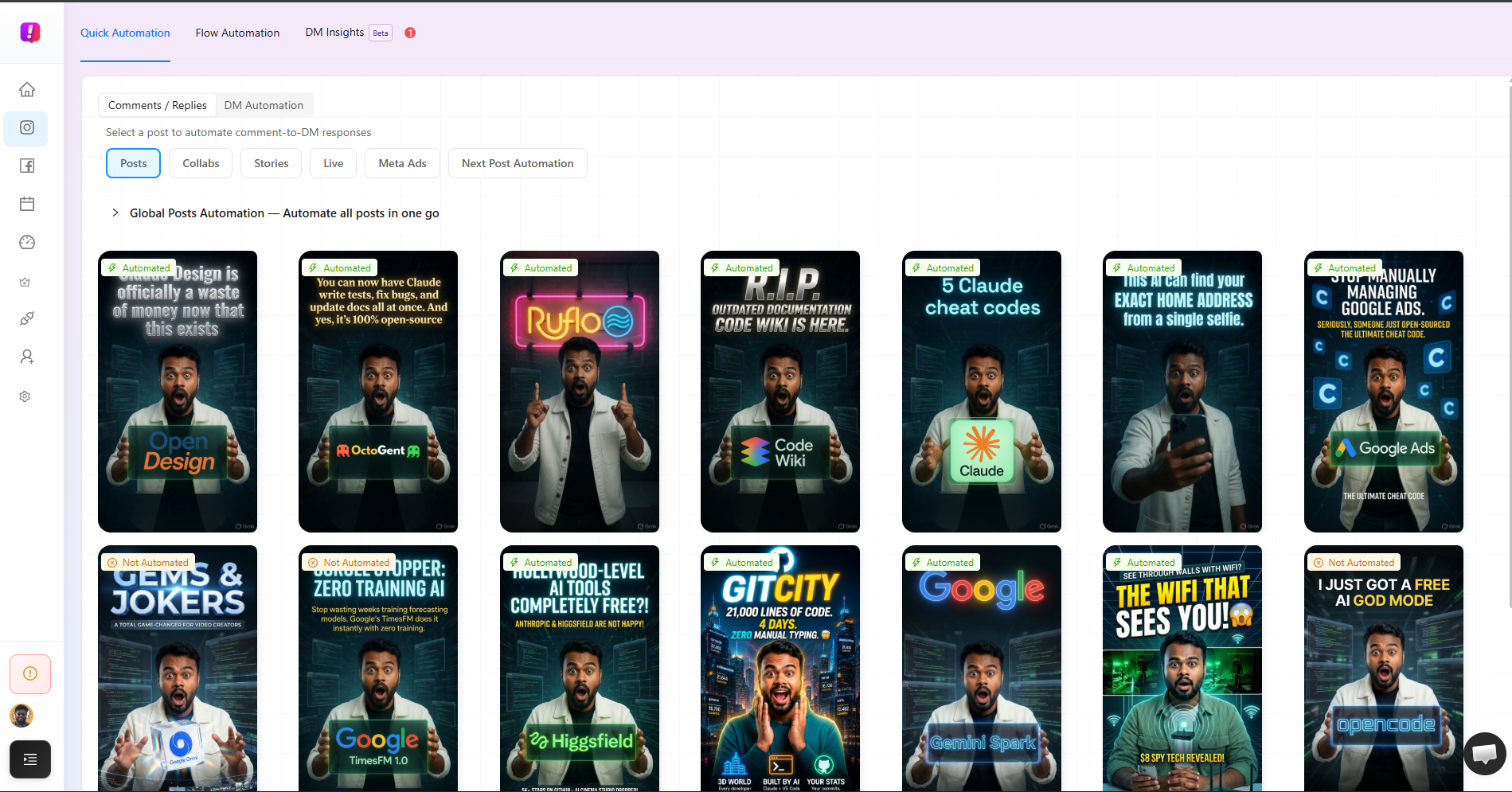Select the Meta Ads filter button
Screen dimensions: 1512x792
pyautogui.click(x=402, y=163)
